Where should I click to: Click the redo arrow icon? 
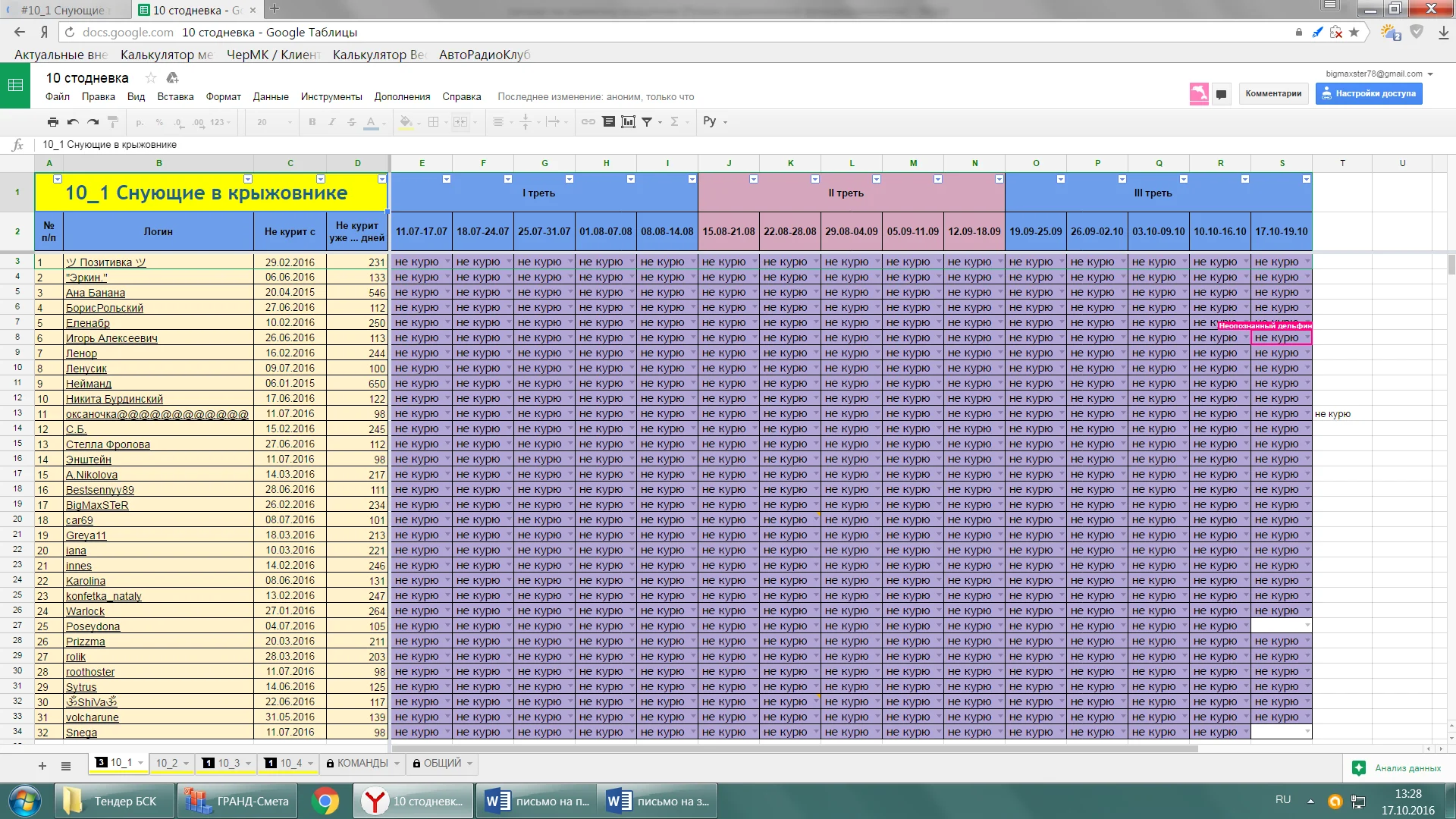pyautogui.click(x=93, y=121)
